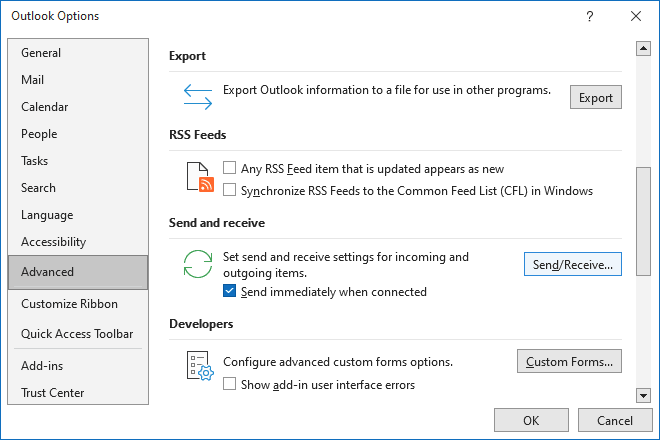Image resolution: width=660 pixels, height=440 pixels.
Task: Open the Mail options category
Action: (x=32, y=80)
